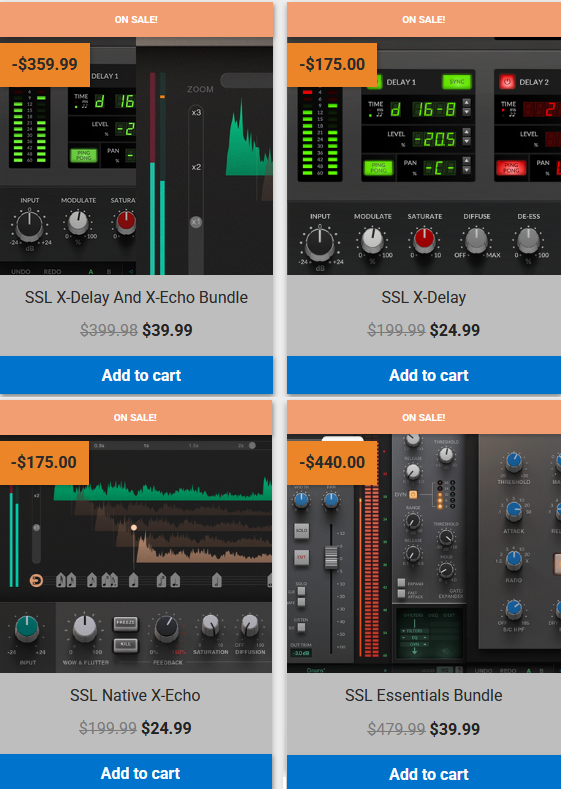Click the $39.99 price of X-Delay And X-Echo Bundle
The image size is (561, 789).
tap(167, 330)
